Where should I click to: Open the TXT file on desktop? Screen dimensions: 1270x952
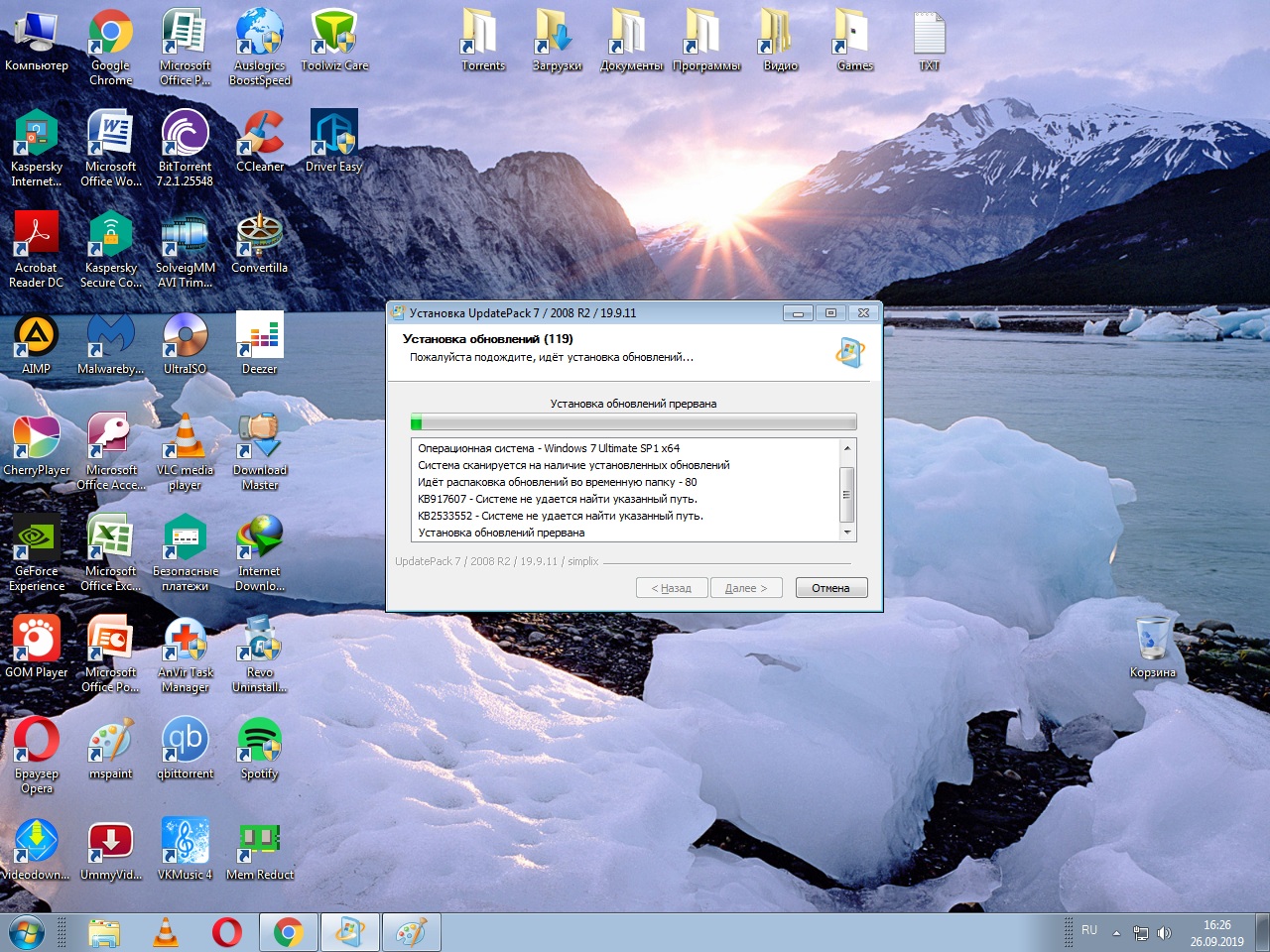pyautogui.click(x=930, y=42)
